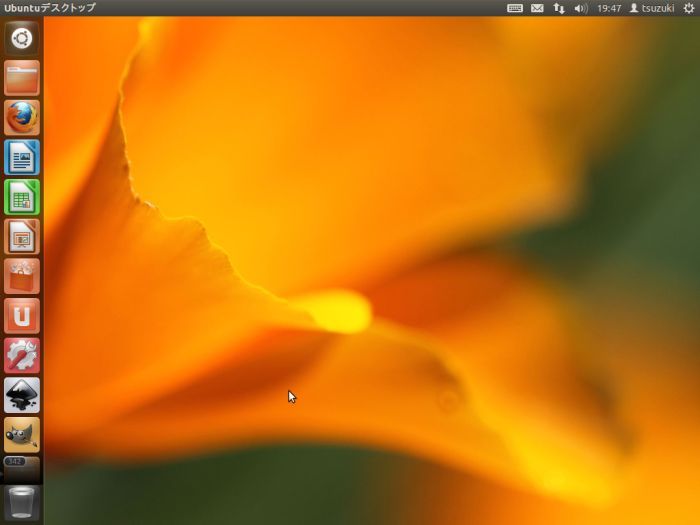Viewport: 700px width, 525px height.
Task: Open the session power gear menu
Action: point(688,8)
